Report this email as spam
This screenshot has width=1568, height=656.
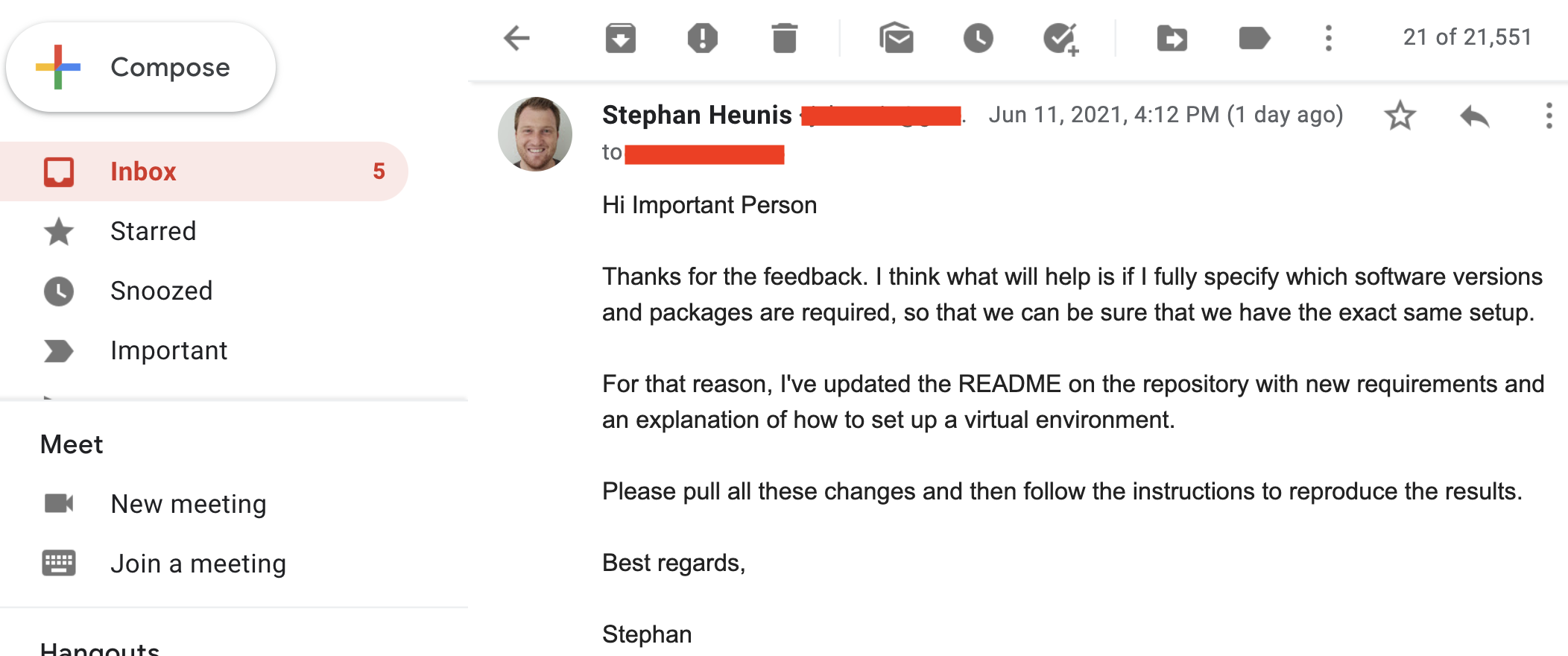pos(702,38)
